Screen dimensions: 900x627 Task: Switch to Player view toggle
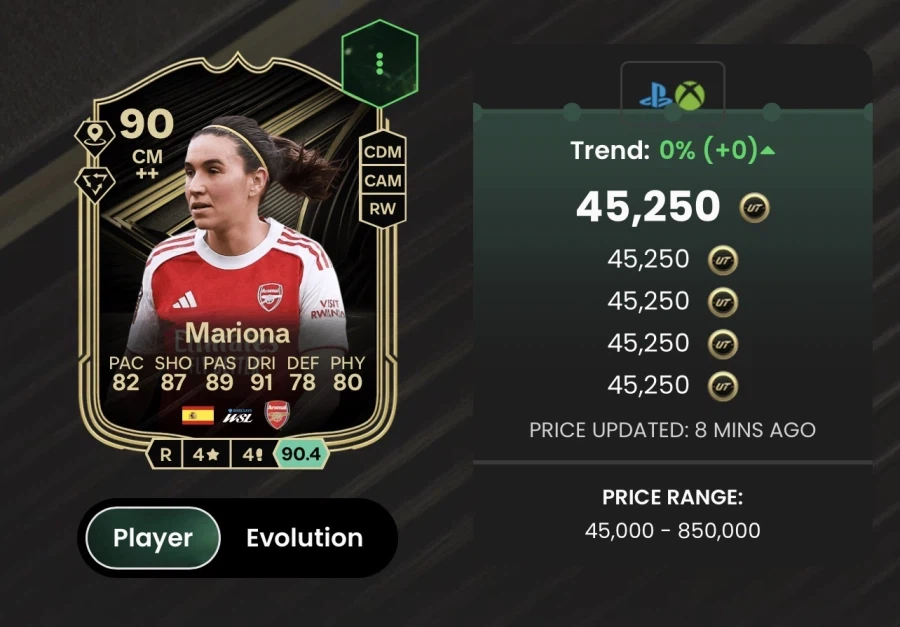pyautogui.click(x=153, y=538)
